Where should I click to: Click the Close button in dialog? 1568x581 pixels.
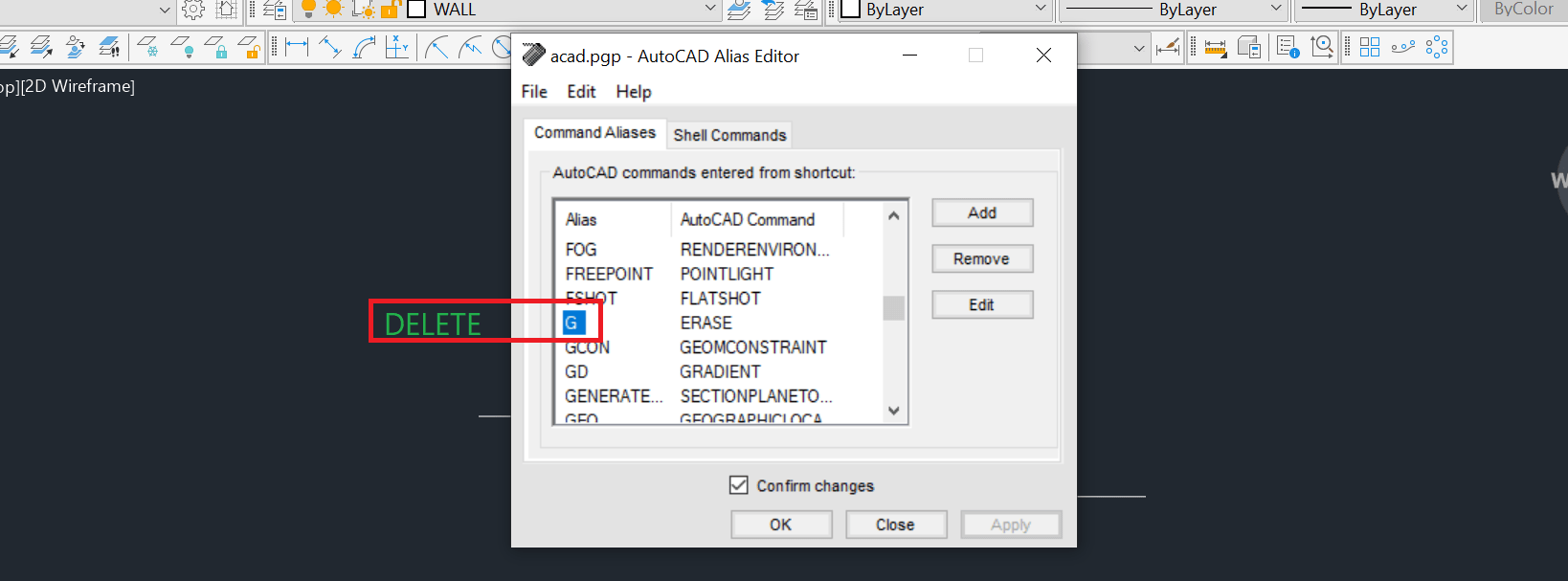[896, 525]
